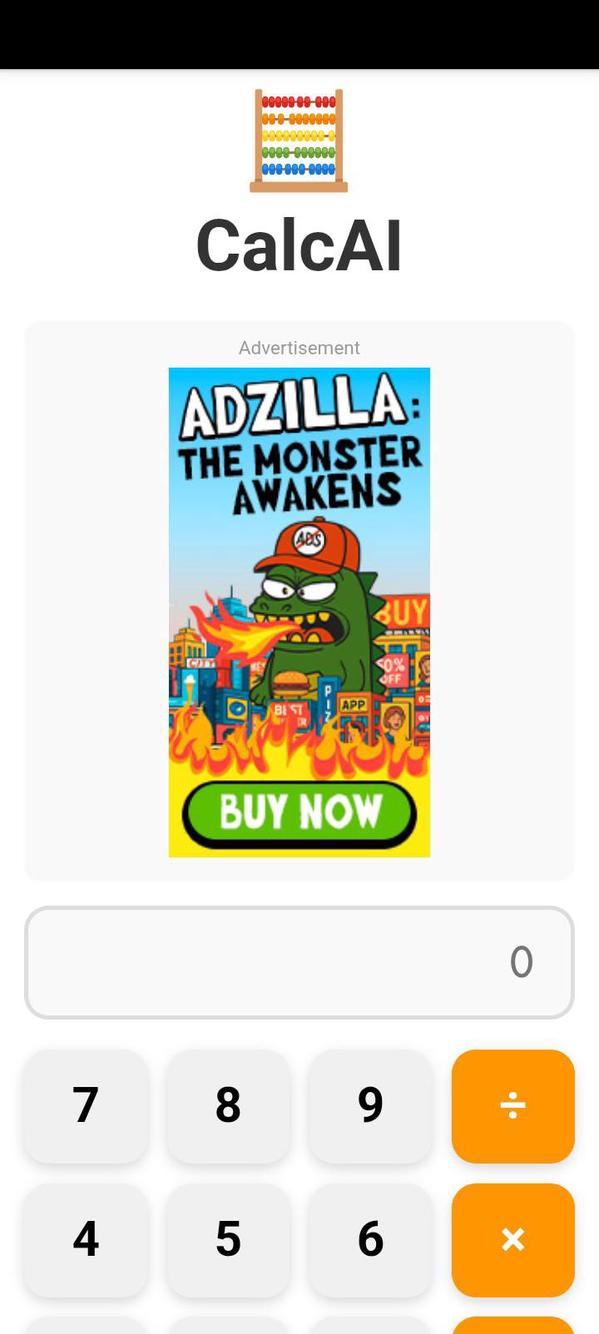The height and width of the screenshot is (1334, 599).
Task: Tap the number 9 key
Action: (371, 1106)
